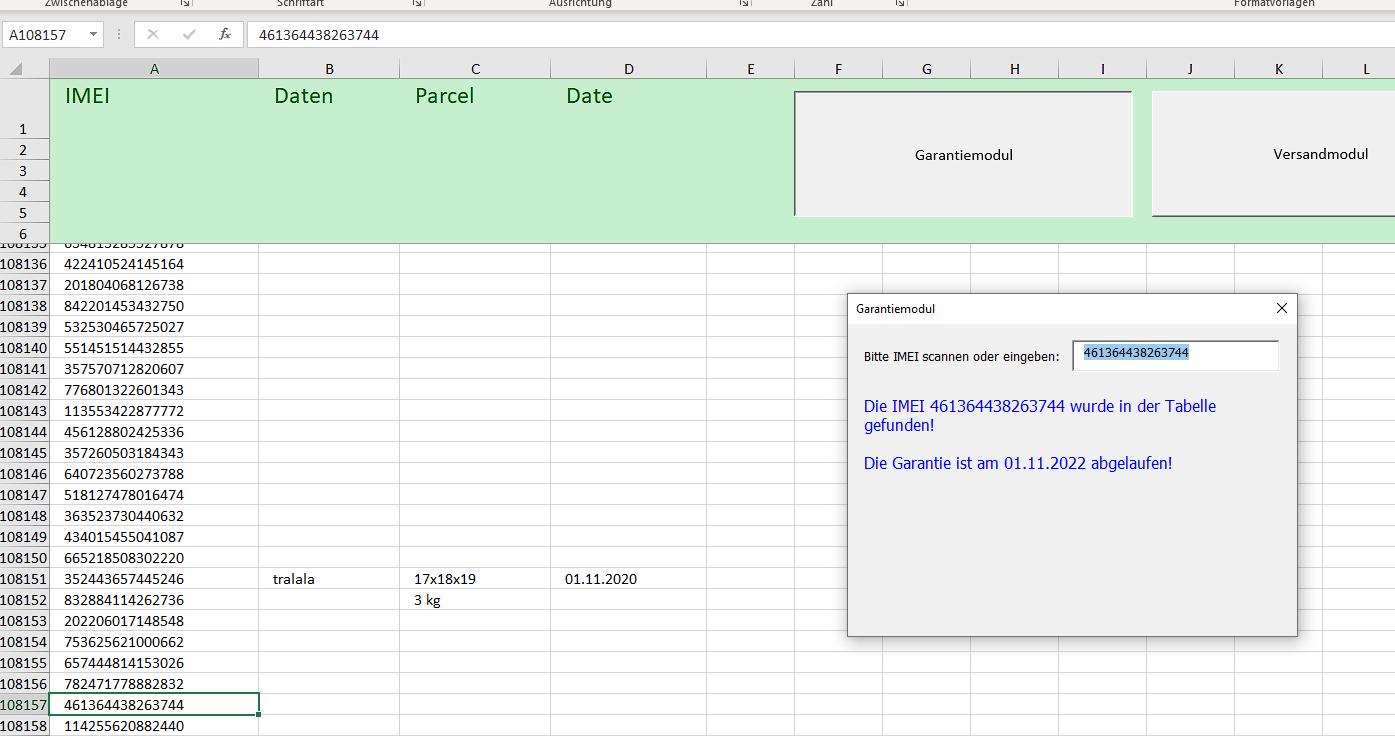The width and height of the screenshot is (1395, 736).
Task: Open the Schriftart dialog launcher
Action: (x=417, y=4)
